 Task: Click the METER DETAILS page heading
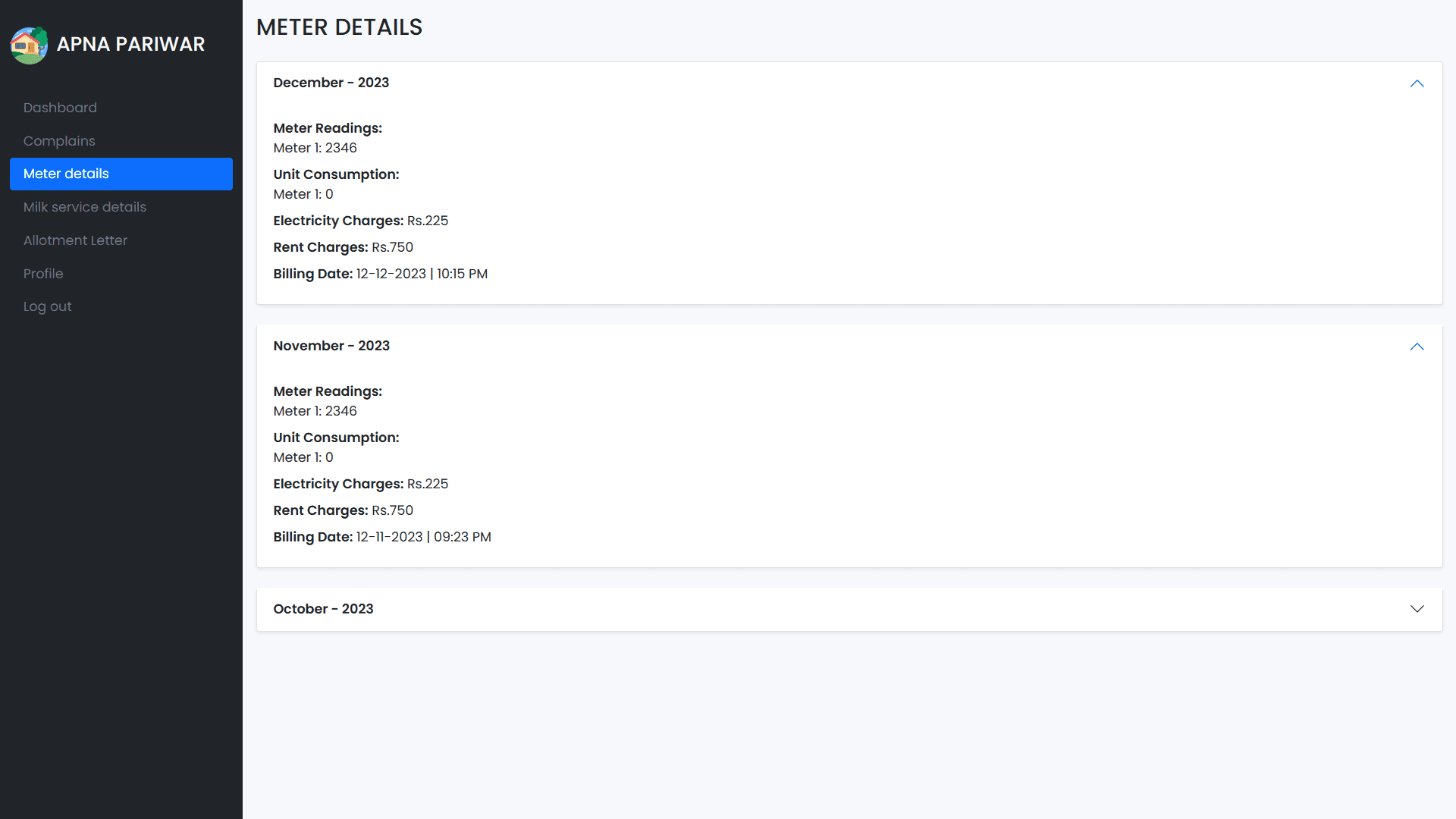339,27
